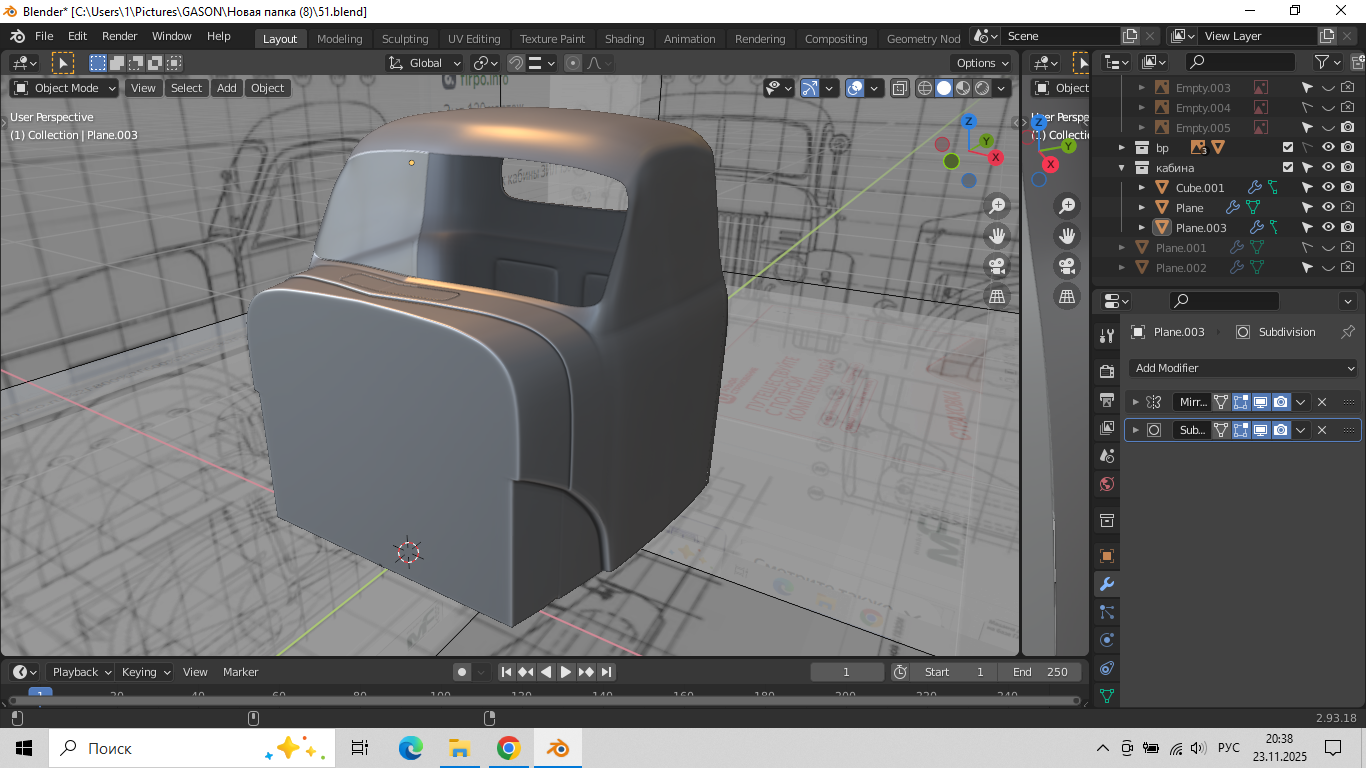Switch to the Sculpting workspace tab
The height and width of the screenshot is (768, 1366).
404,39
